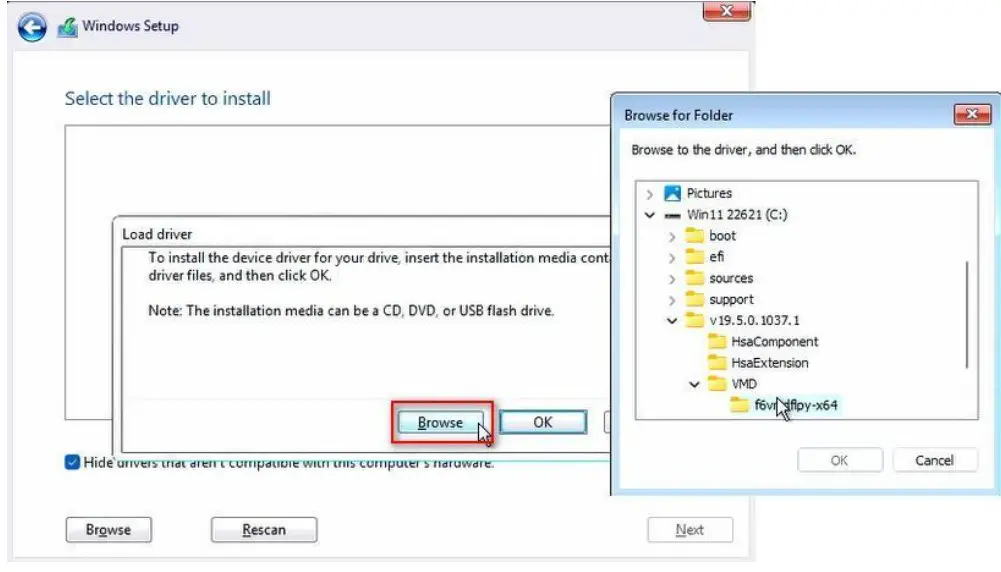This screenshot has width=1001, height=572.
Task: Expand the boot folder node
Action: [672, 237]
